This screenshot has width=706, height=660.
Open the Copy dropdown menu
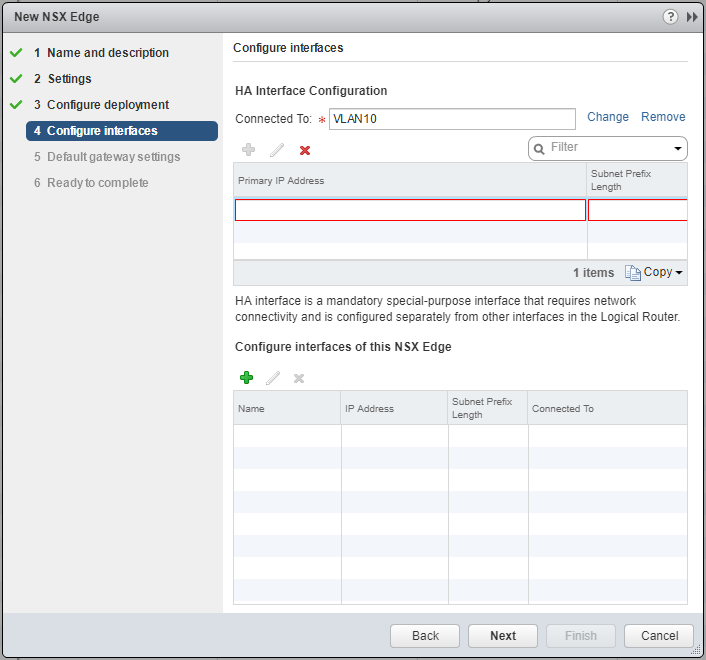pos(654,272)
